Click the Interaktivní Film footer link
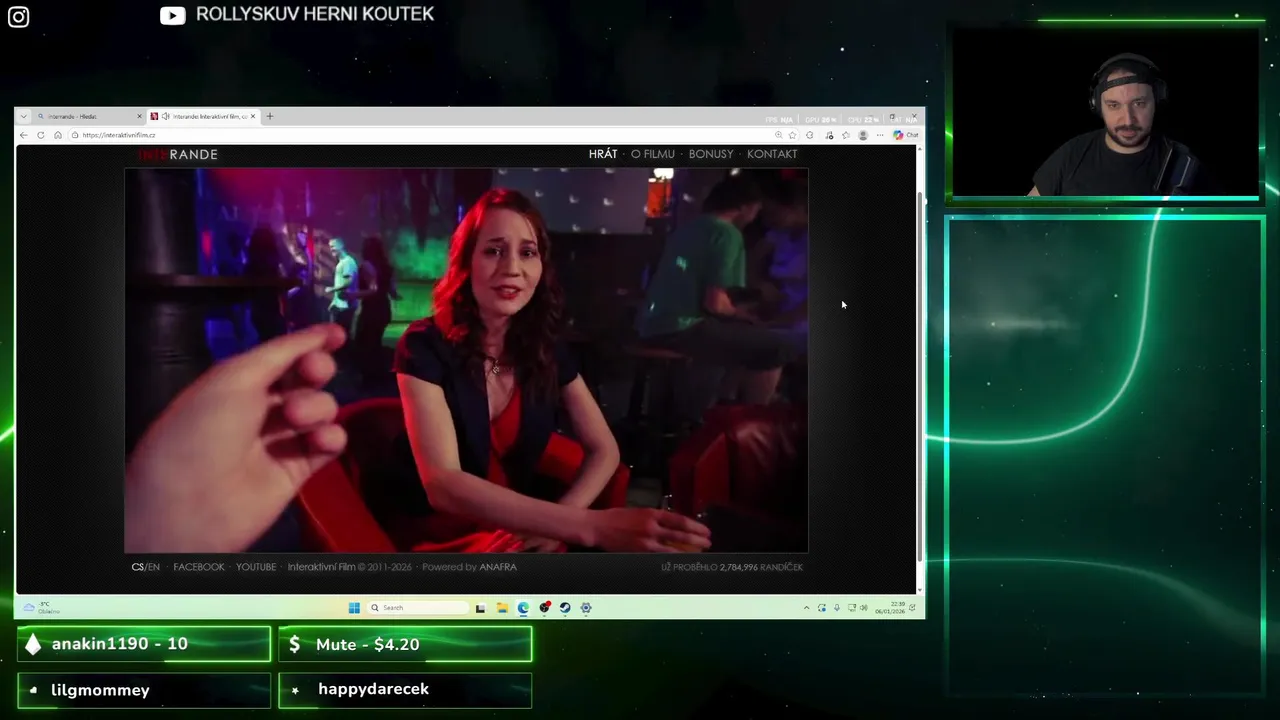This screenshot has width=1280, height=720. coord(321,567)
